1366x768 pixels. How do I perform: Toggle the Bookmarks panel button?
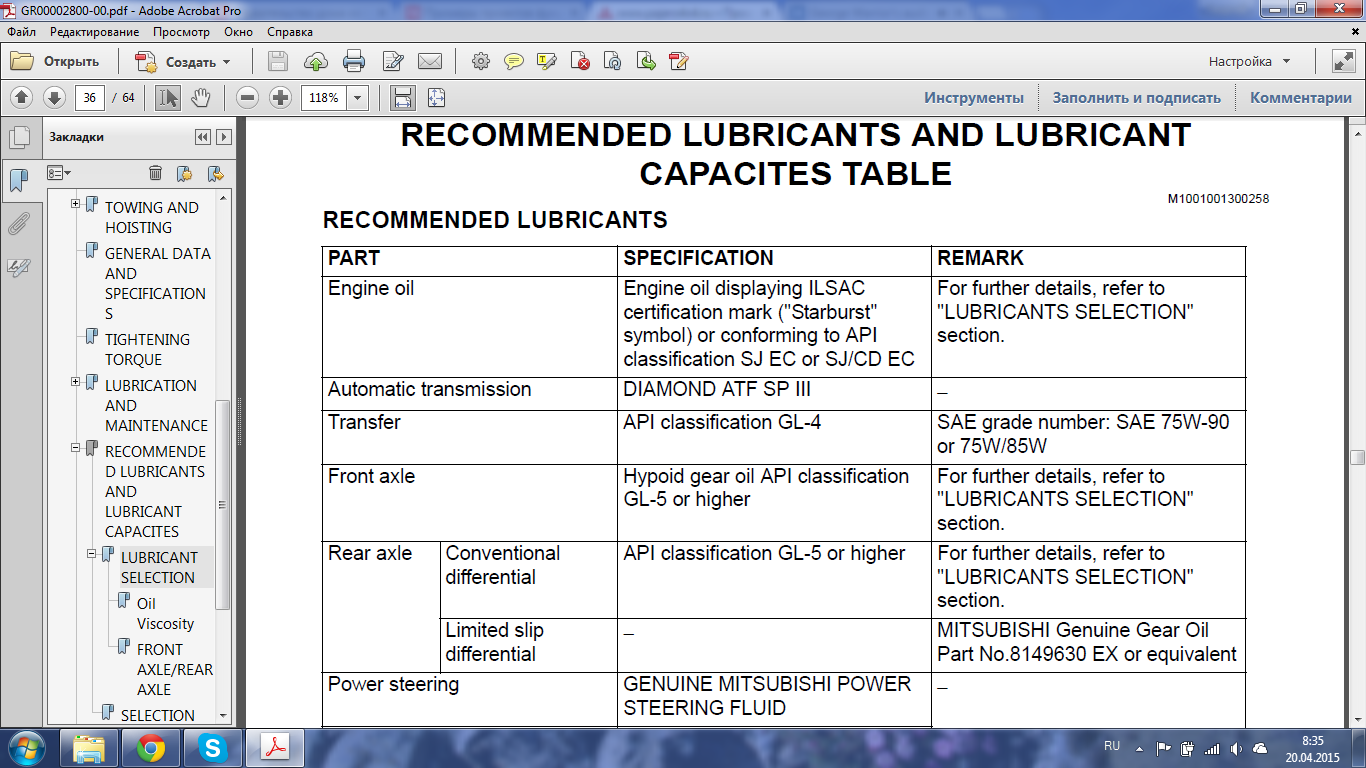click(x=18, y=181)
